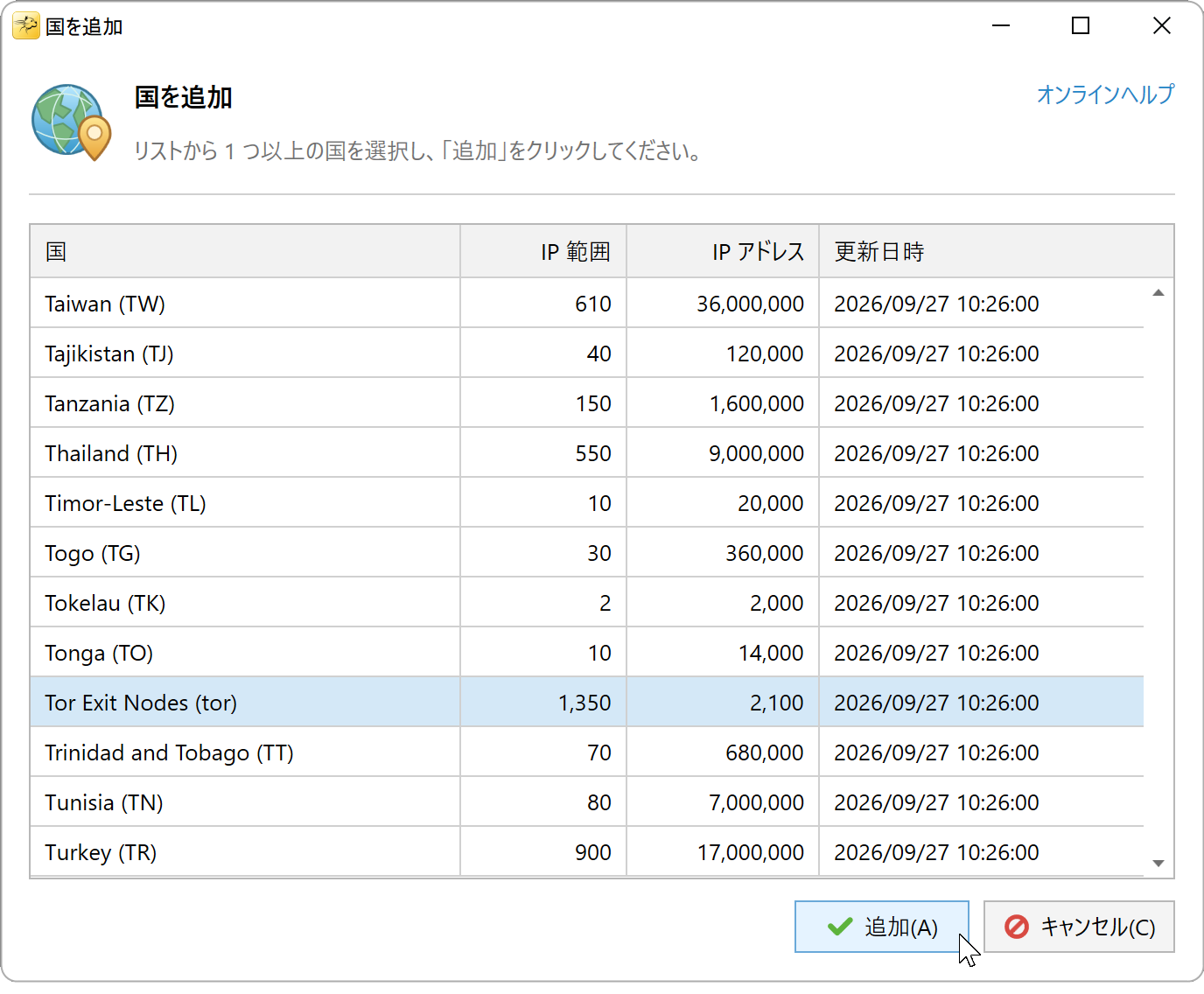Click IP address value 2,100

pyautogui.click(x=776, y=703)
